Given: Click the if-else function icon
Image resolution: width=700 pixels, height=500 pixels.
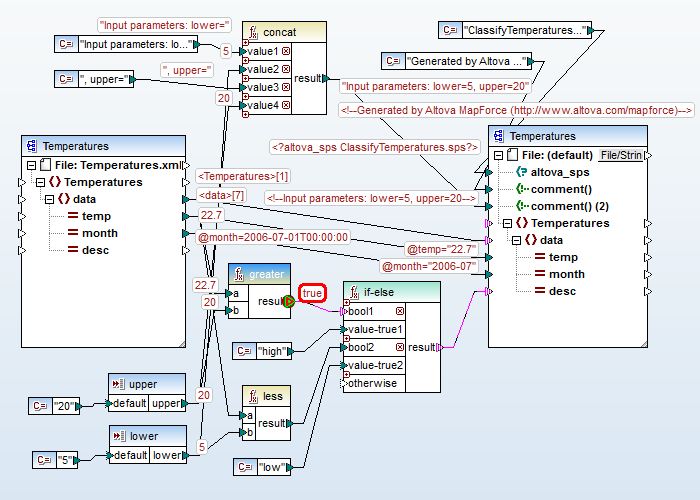Looking at the screenshot, I should 355,293.
